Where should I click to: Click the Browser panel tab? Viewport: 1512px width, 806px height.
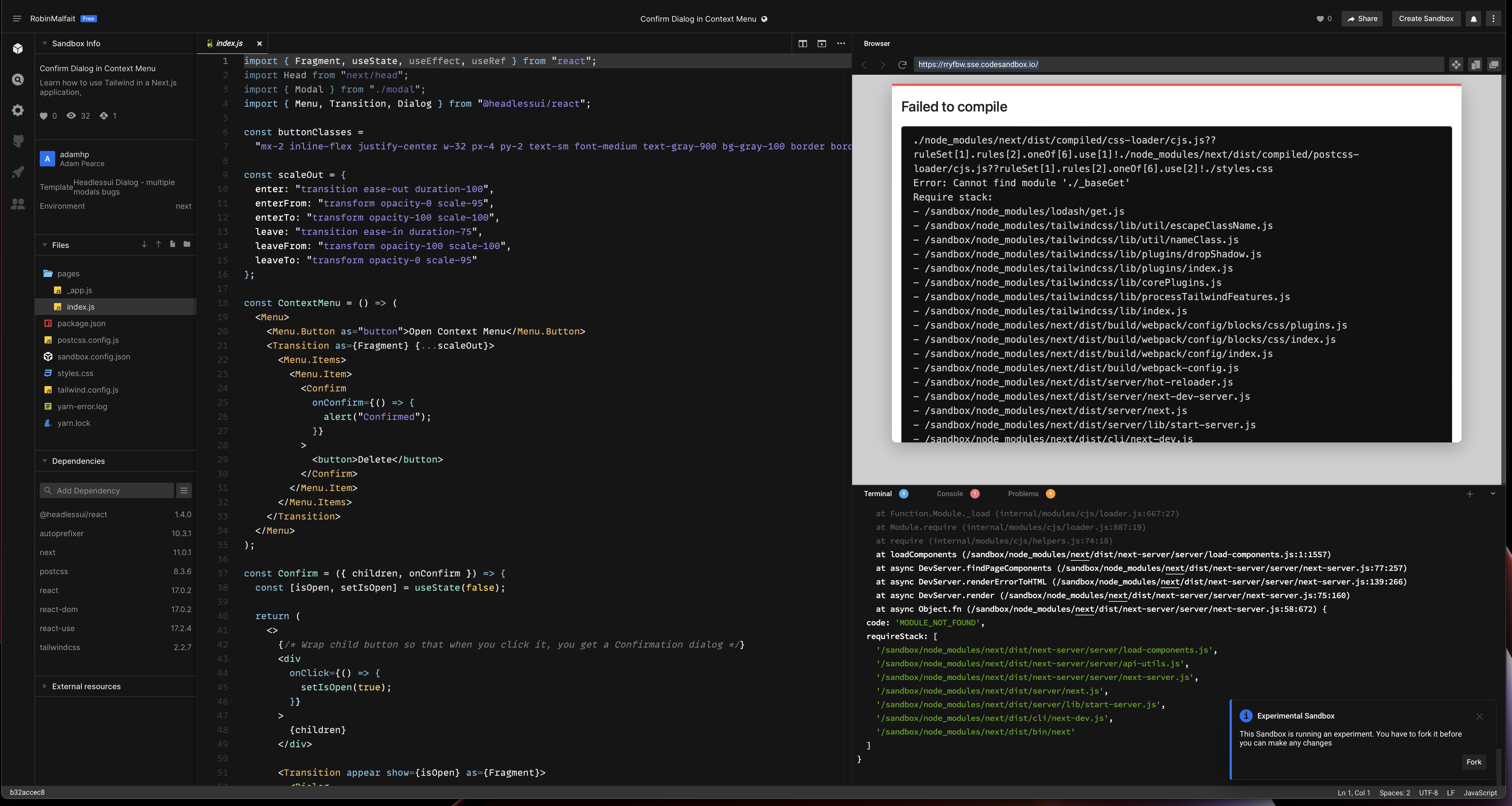[x=877, y=43]
